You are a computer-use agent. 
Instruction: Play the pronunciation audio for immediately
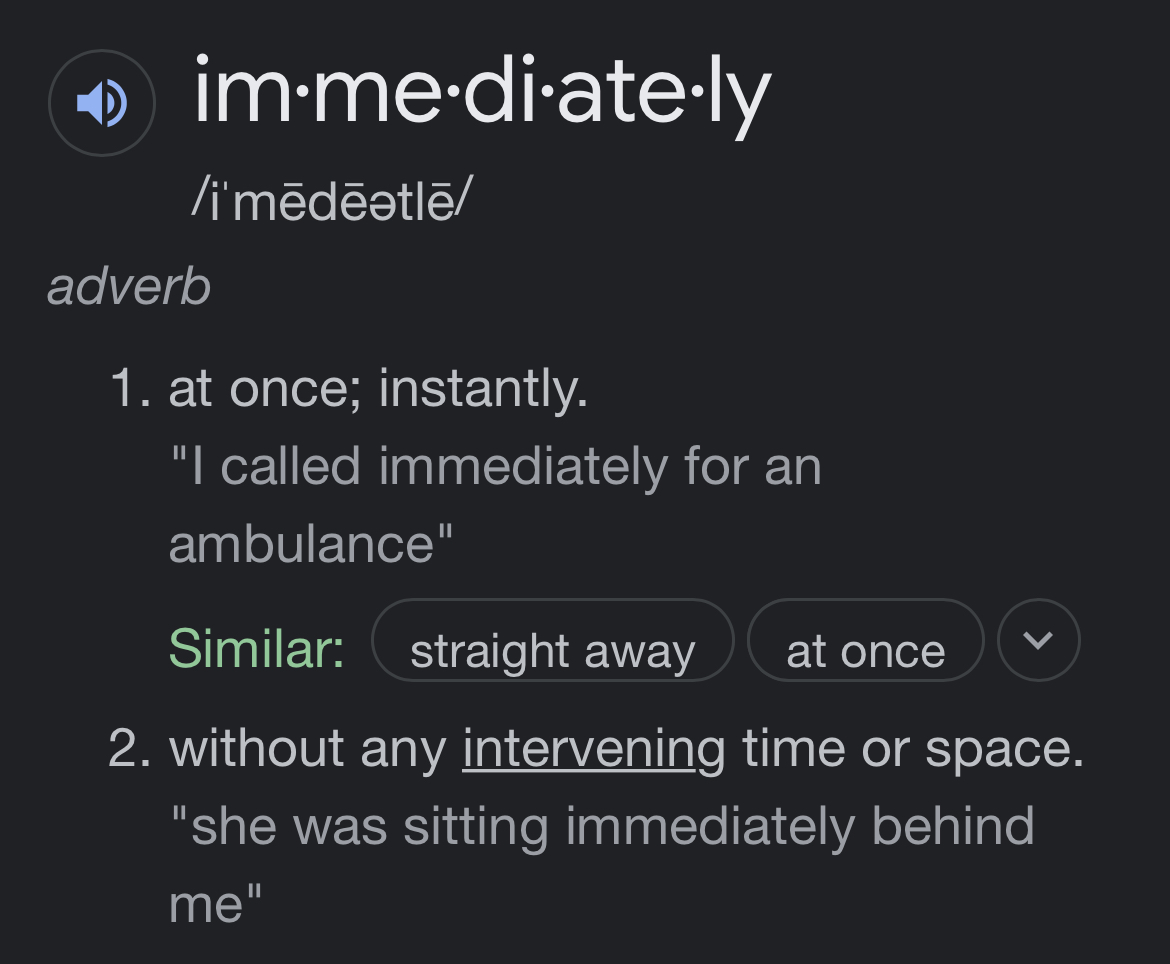click(x=102, y=103)
